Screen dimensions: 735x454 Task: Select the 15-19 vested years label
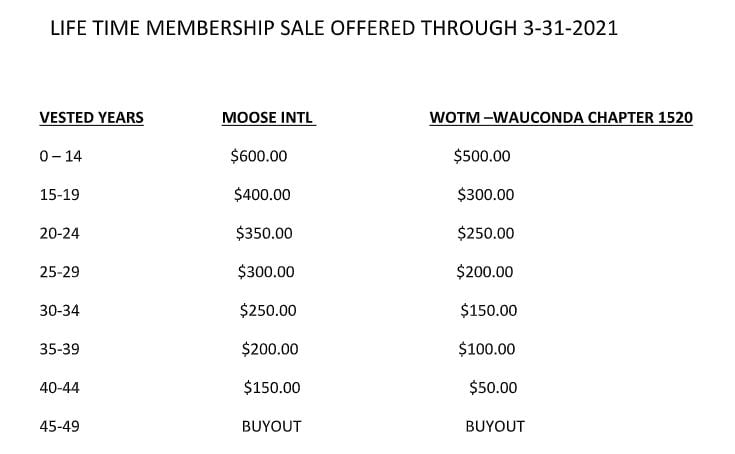point(59,195)
